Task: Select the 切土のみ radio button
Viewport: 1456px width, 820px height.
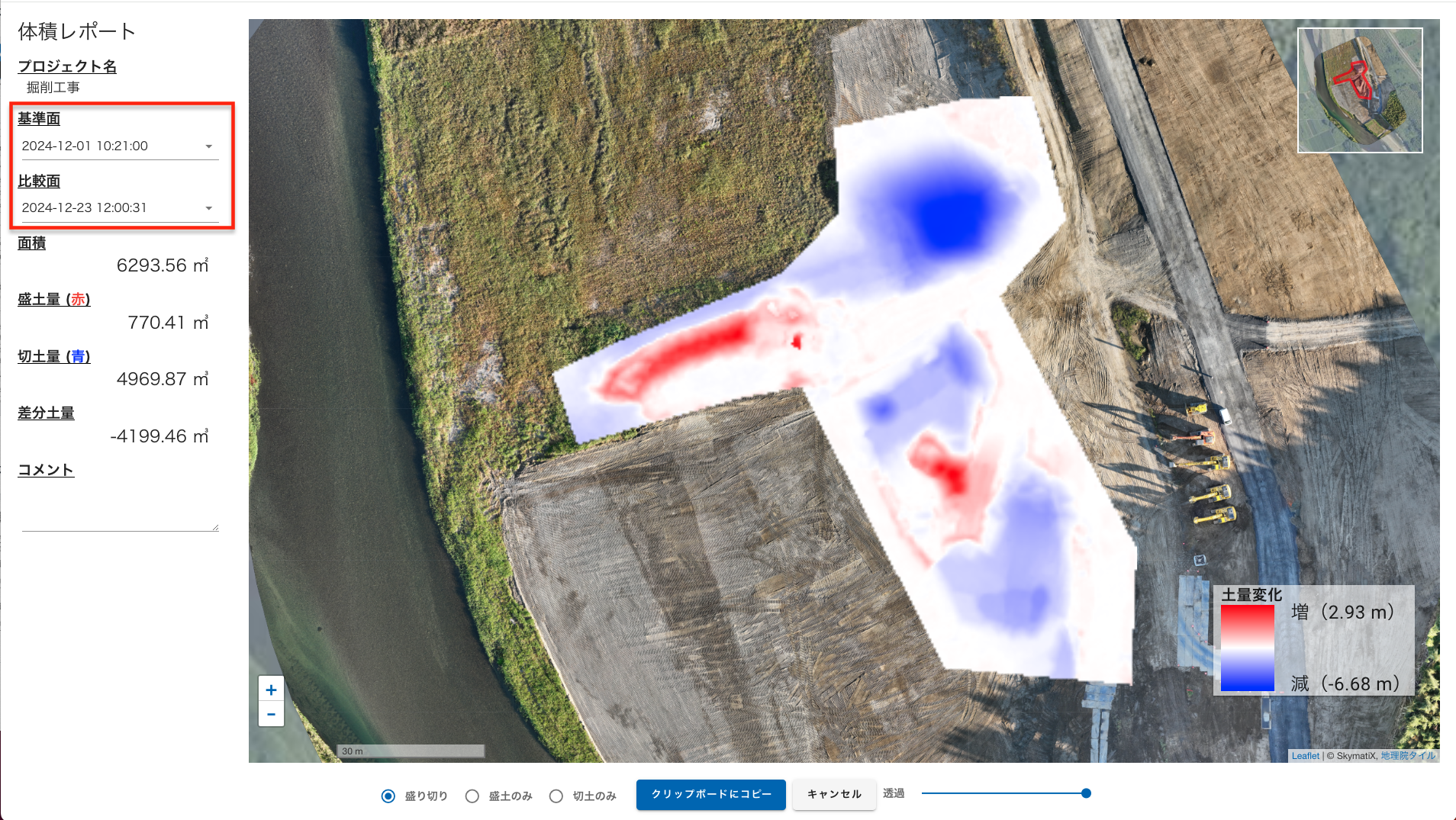Action: tap(556, 796)
